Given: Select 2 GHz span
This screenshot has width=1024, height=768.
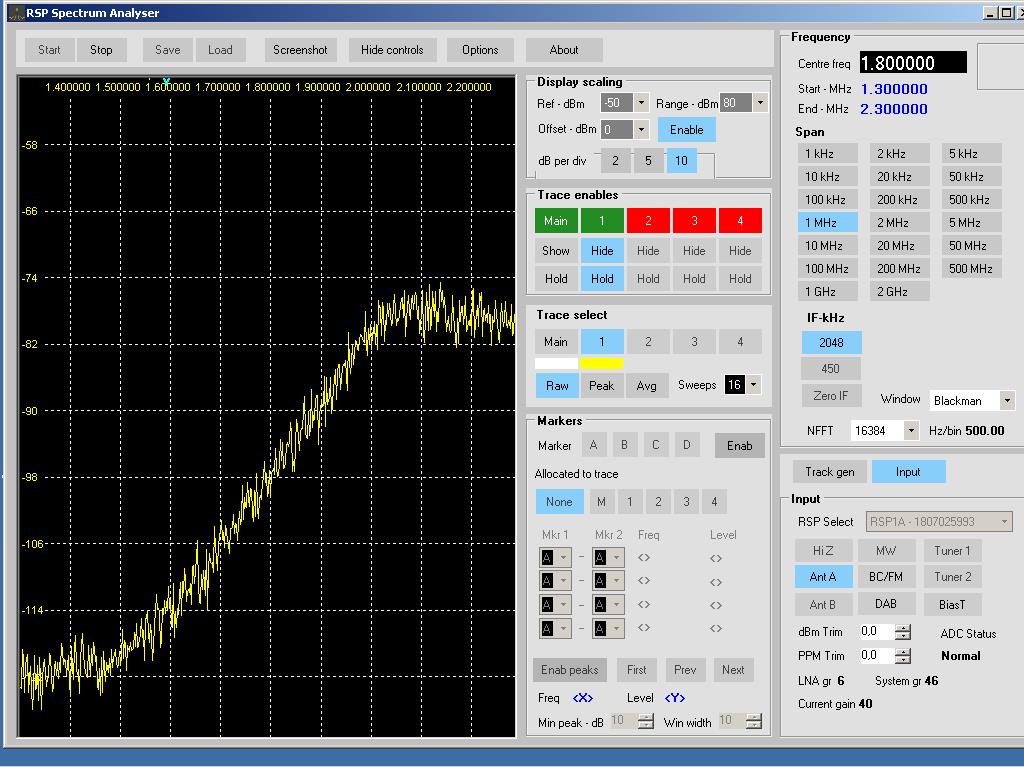Looking at the screenshot, I should coord(899,292).
